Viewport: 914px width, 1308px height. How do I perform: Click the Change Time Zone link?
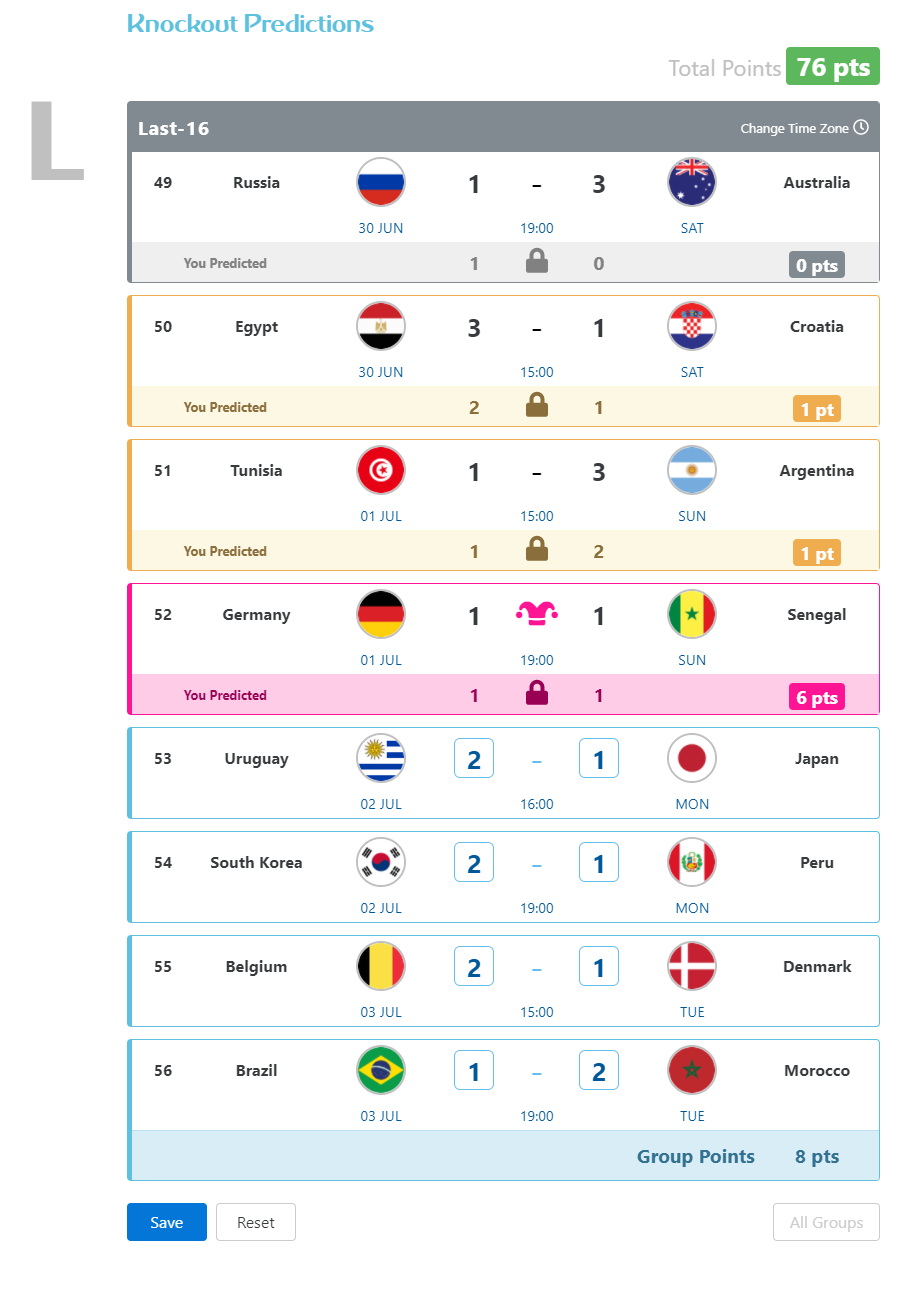click(x=795, y=128)
